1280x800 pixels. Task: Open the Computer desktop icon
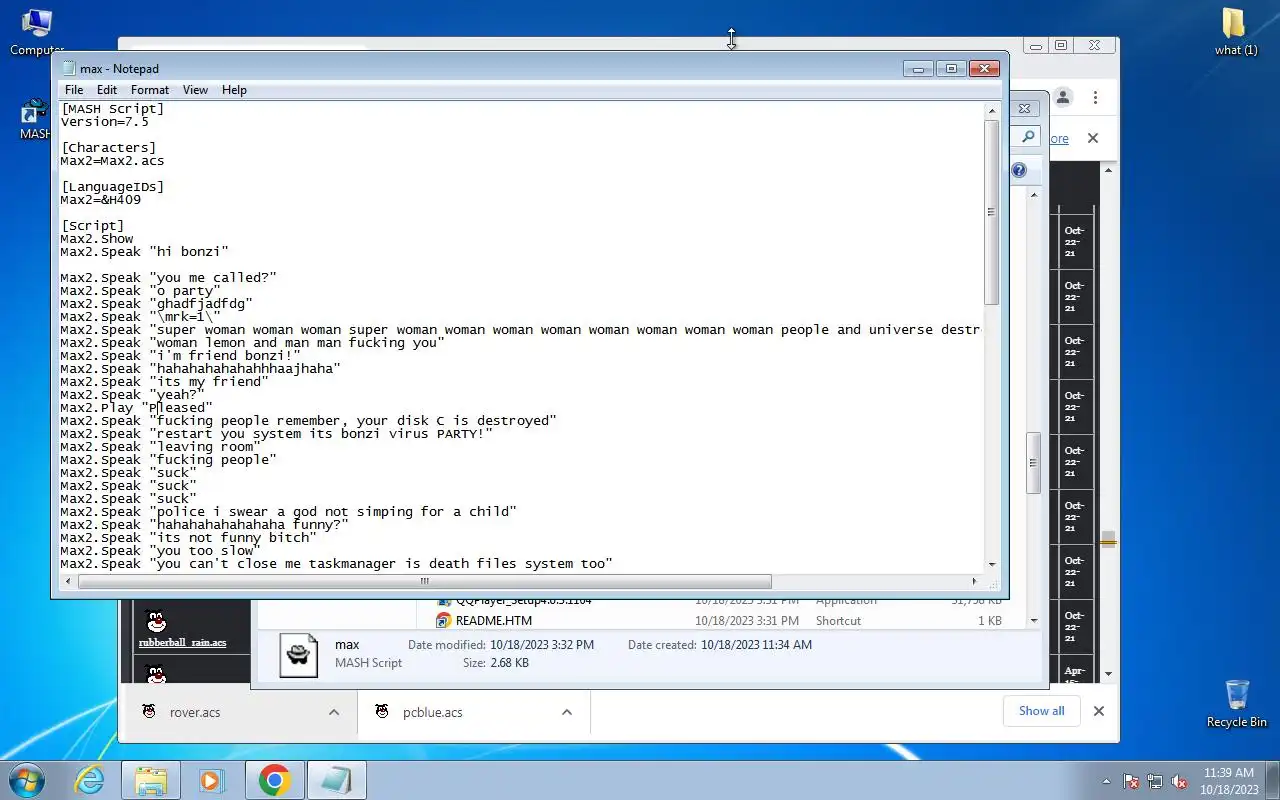(x=36, y=30)
